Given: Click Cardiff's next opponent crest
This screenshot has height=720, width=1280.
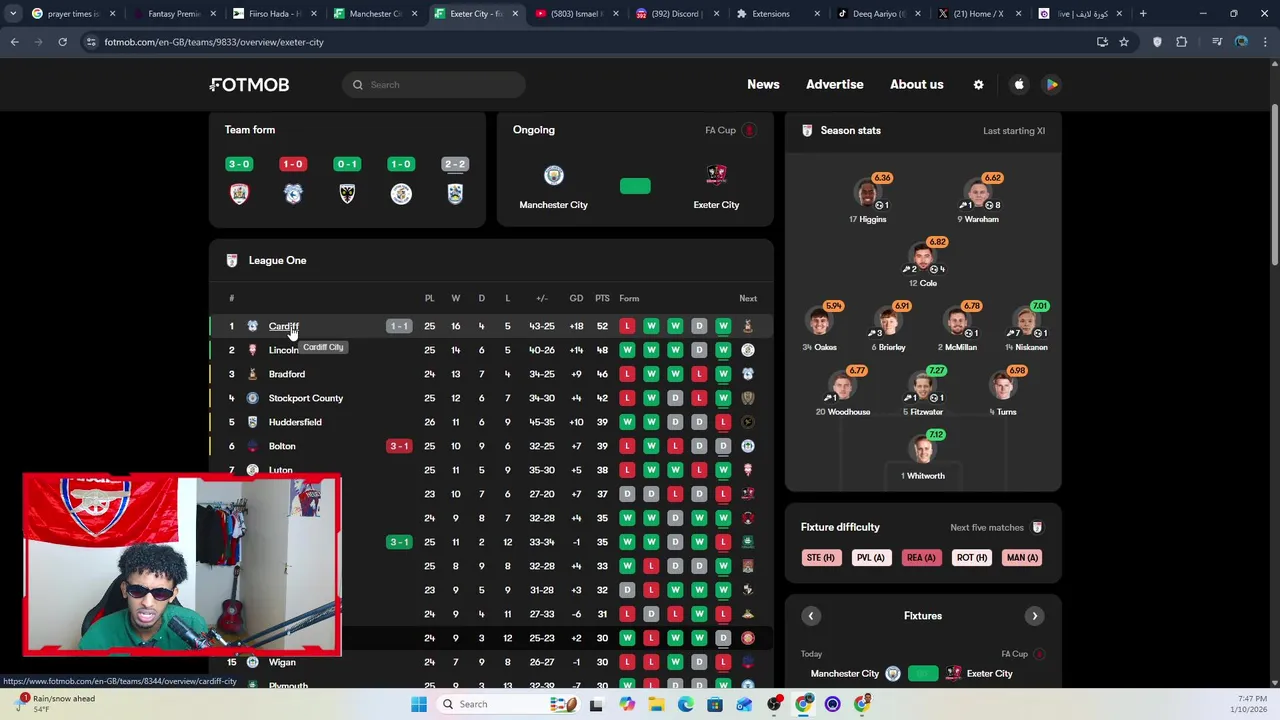Looking at the screenshot, I should click(x=748, y=326).
